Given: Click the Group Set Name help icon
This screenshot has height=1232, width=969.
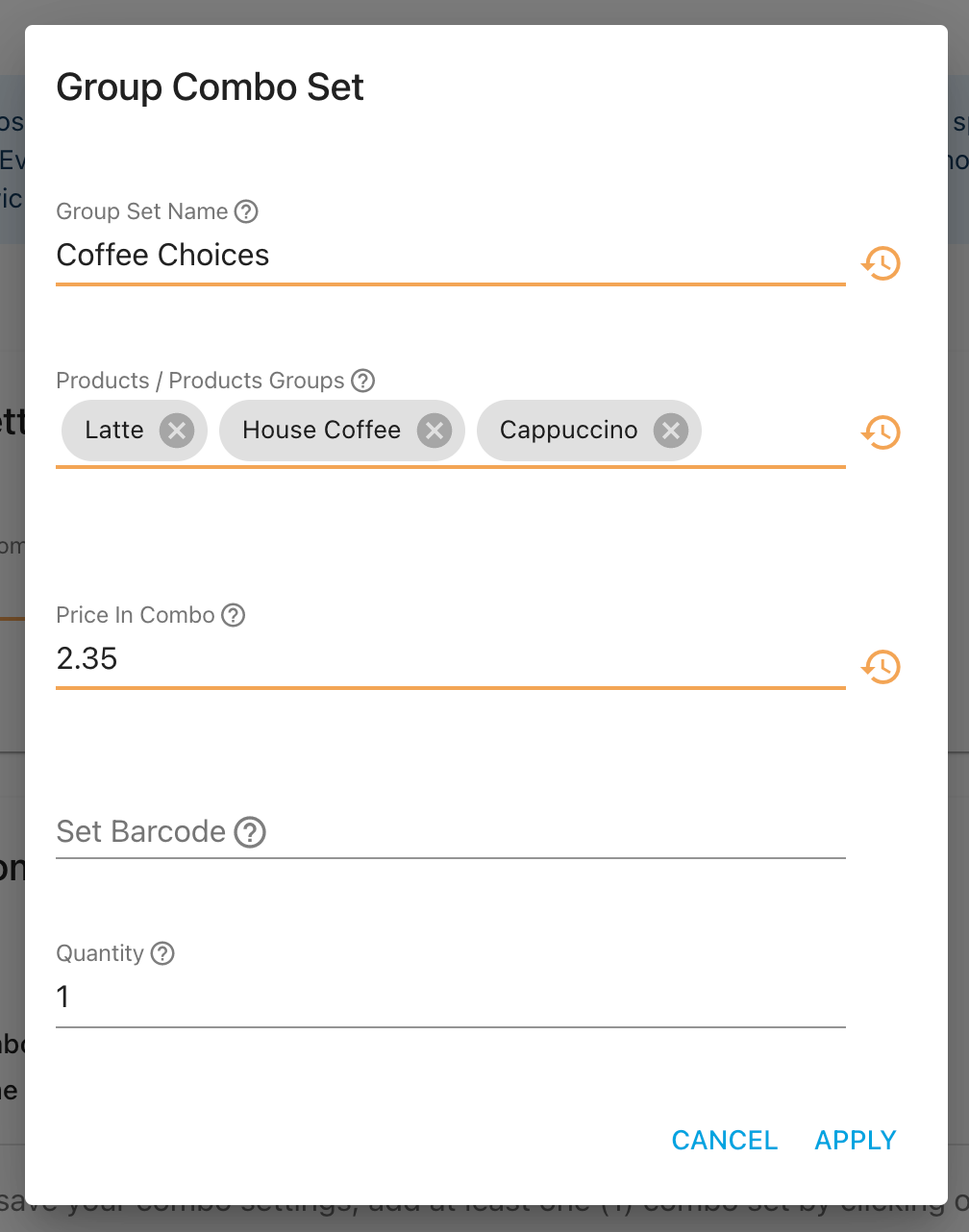Looking at the screenshot, I should 247,211.
